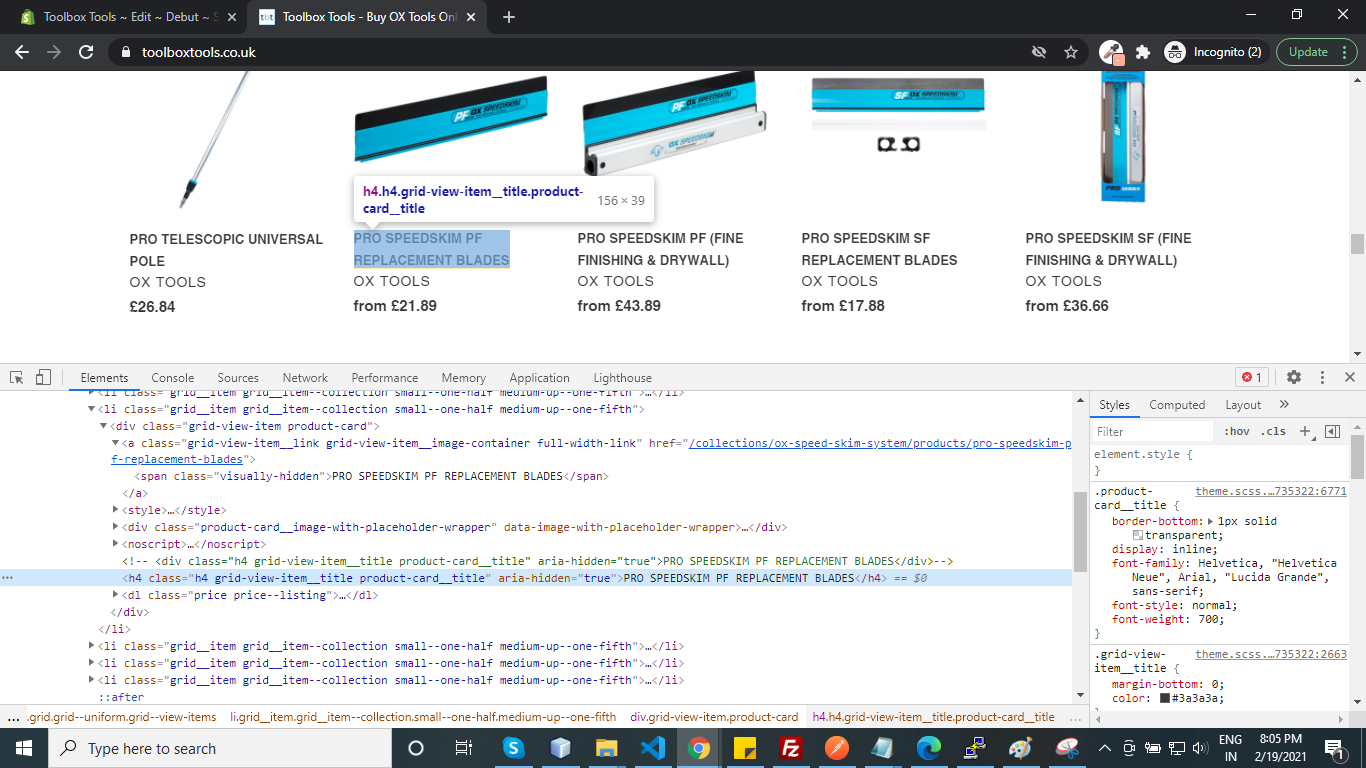
Task: Toggle the device toolbar emulation
Action: 43,377
